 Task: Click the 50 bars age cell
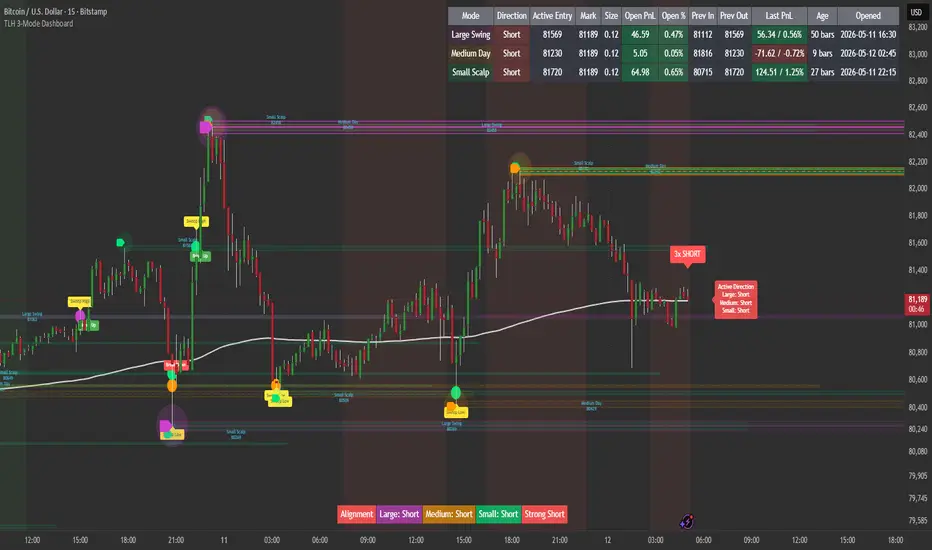click(x=822, y=34)
